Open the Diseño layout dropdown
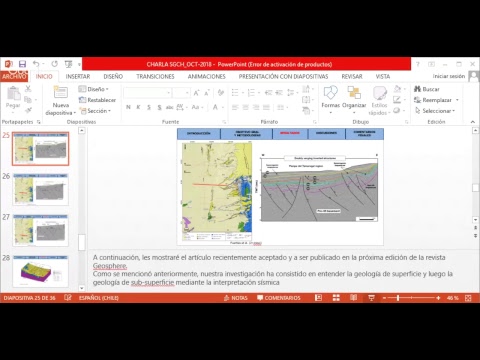 tap(93, 89)
